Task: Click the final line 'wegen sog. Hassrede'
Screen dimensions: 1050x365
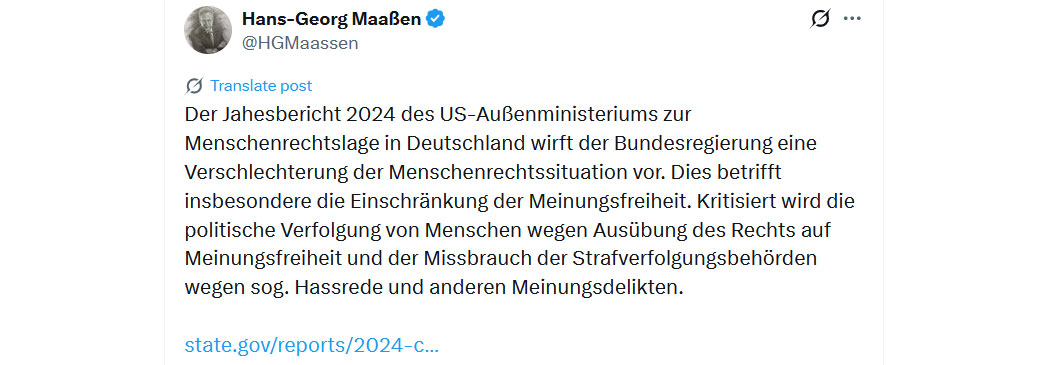Action: pyautogui.click(x=433, y=288)
